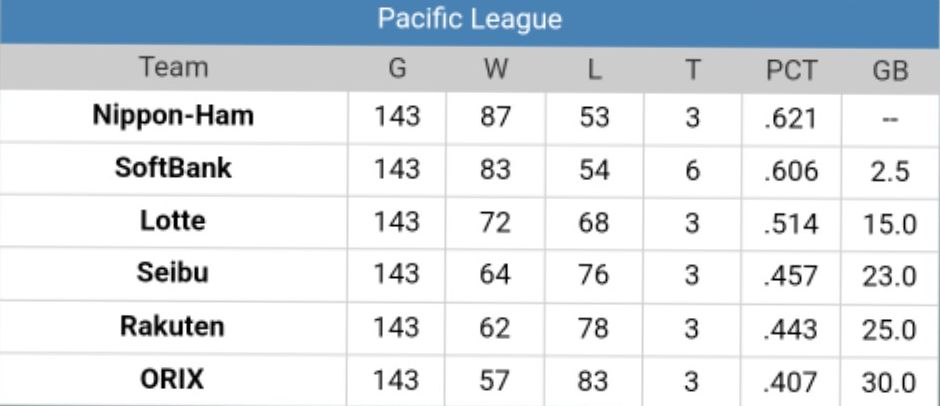Image resolution: width=940 pixels, height=406 pixels.
Task: Open the Rakuten team link
Action: (174, 327)
